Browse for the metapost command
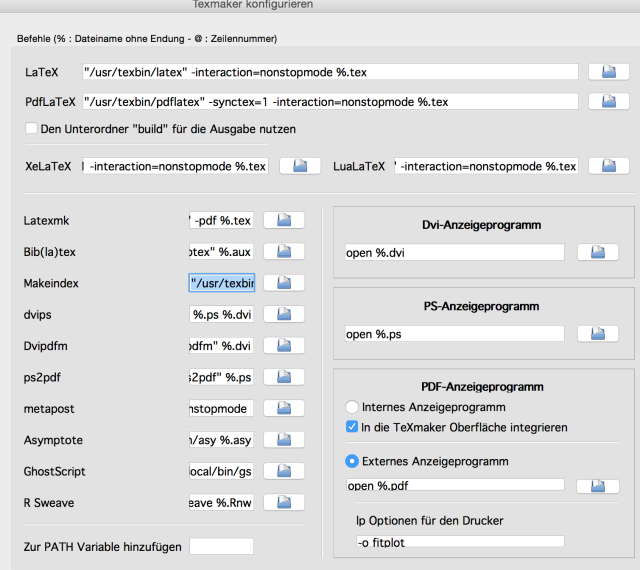This screenshot has width=640, height=570. (284, 408)
